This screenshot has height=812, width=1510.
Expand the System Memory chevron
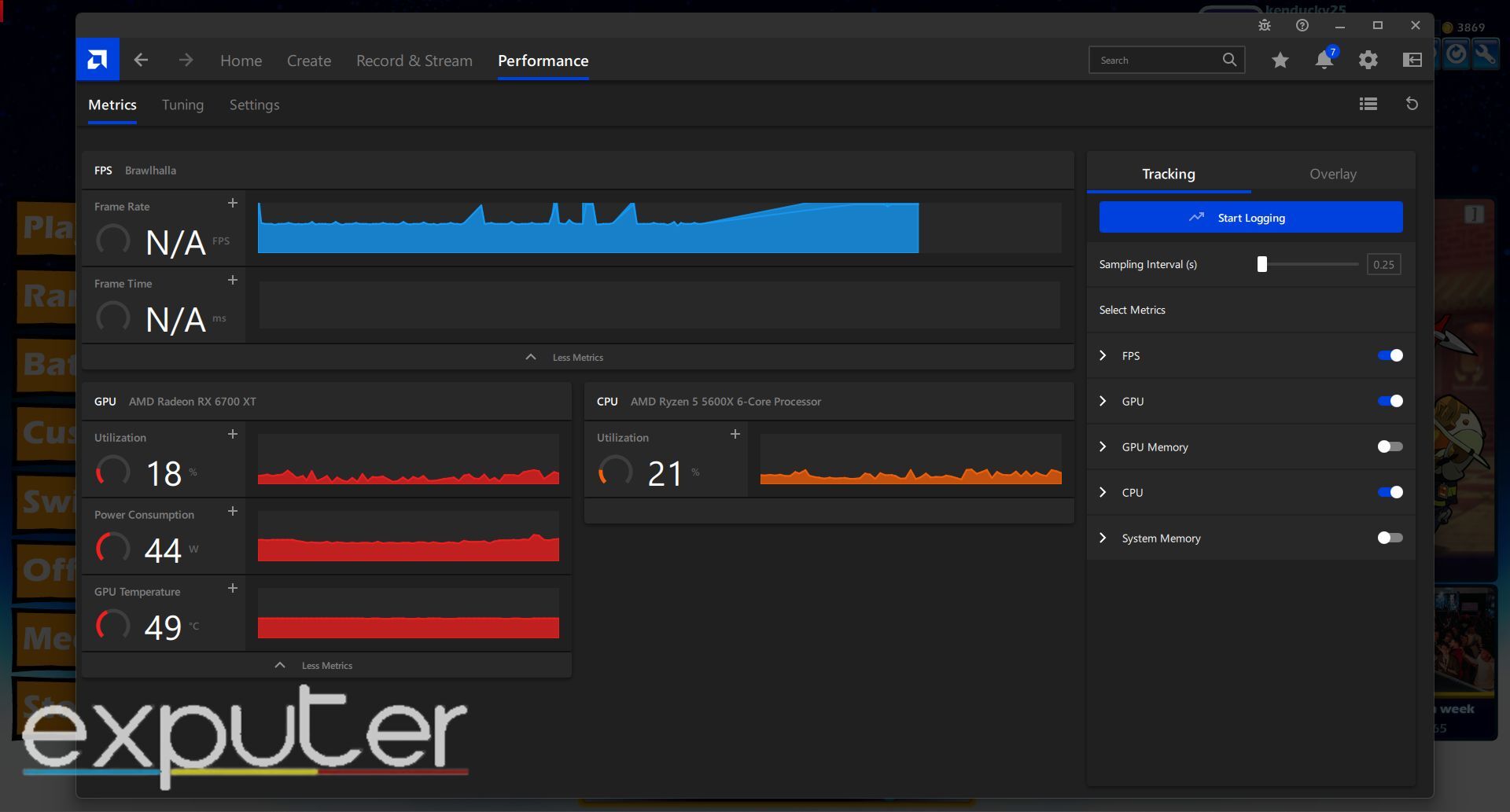click(1103, 538)
